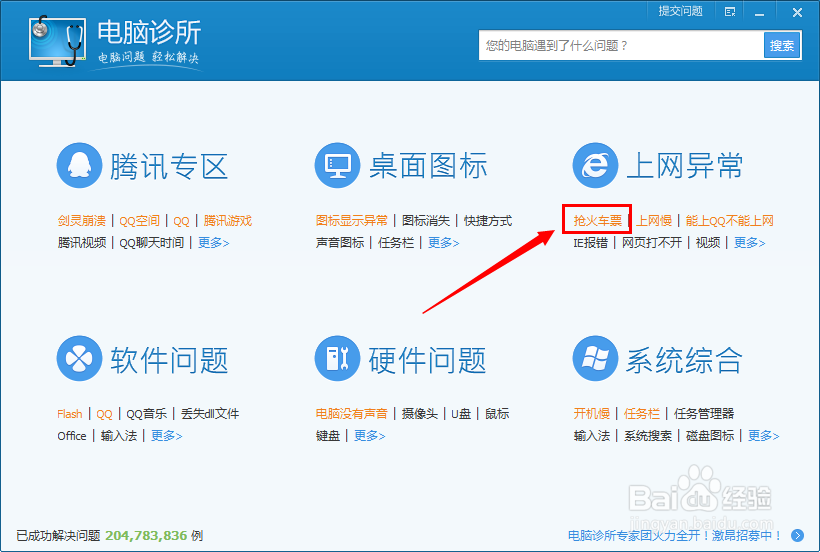Select the 图标显示异常 link
820x552 pixels.
[x=352, y=221]
